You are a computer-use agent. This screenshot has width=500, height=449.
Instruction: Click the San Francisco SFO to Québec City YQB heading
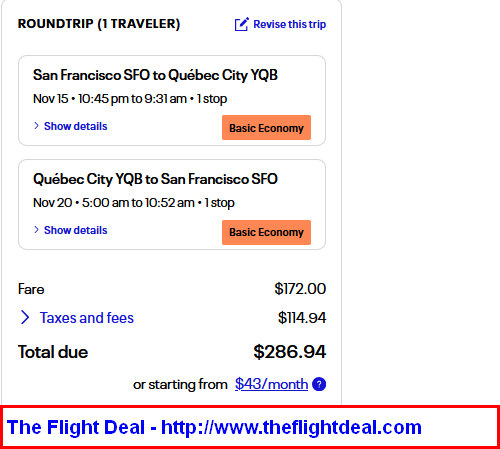point(155,75)
